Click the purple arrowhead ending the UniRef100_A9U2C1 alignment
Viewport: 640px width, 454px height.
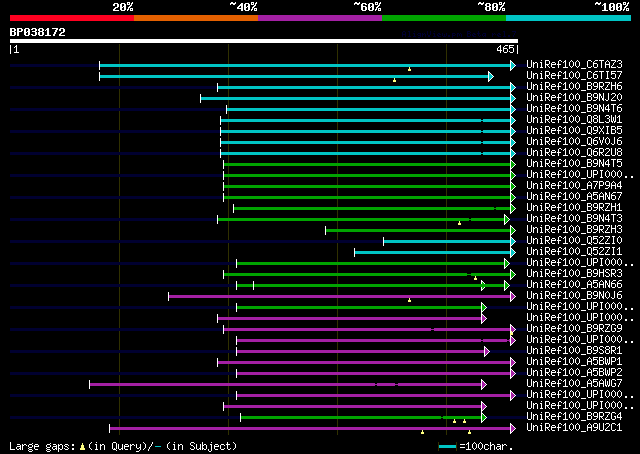pyautogui.click(x=513, y=429)
